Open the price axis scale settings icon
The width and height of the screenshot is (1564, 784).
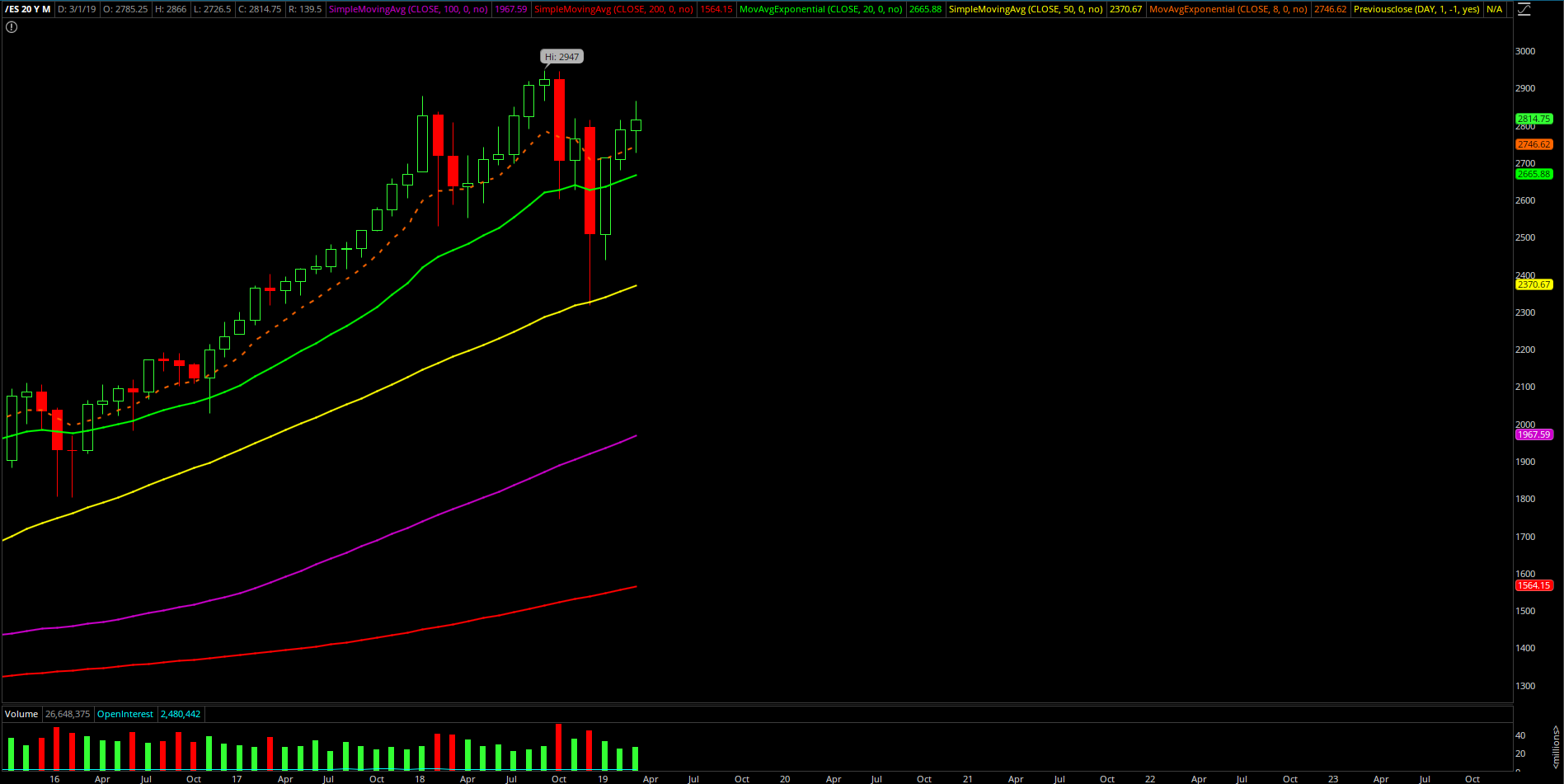click(1524, 10)
